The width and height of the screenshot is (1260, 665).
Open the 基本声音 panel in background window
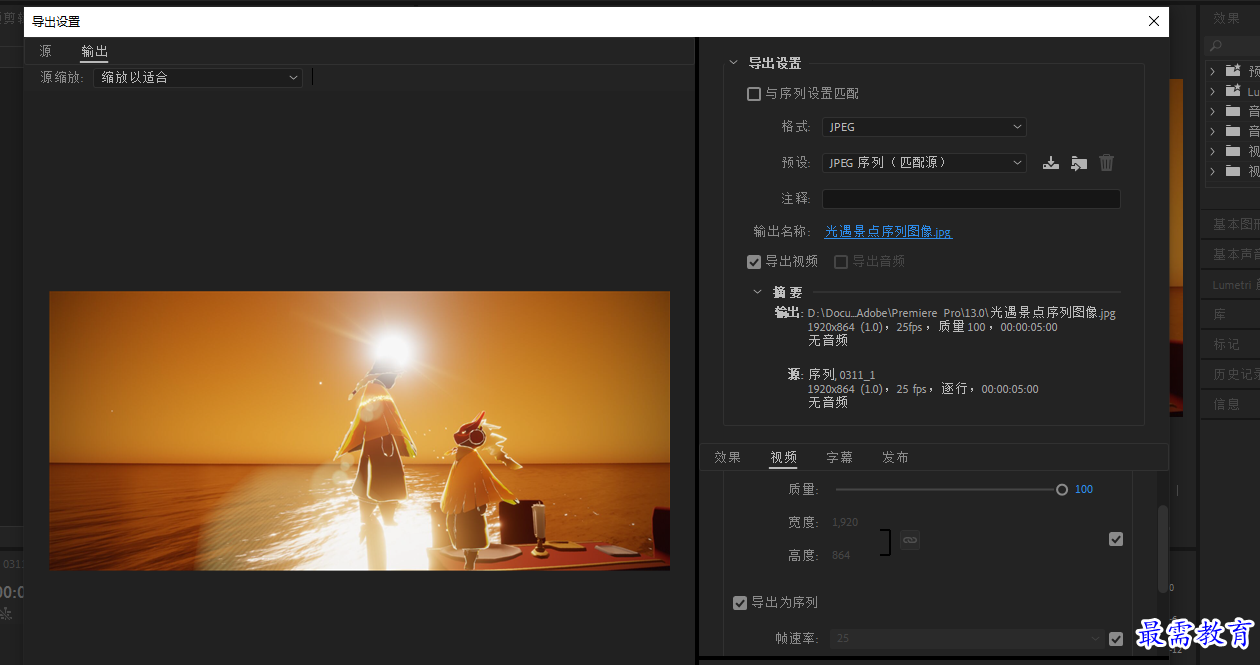(x=1235, y=253)
